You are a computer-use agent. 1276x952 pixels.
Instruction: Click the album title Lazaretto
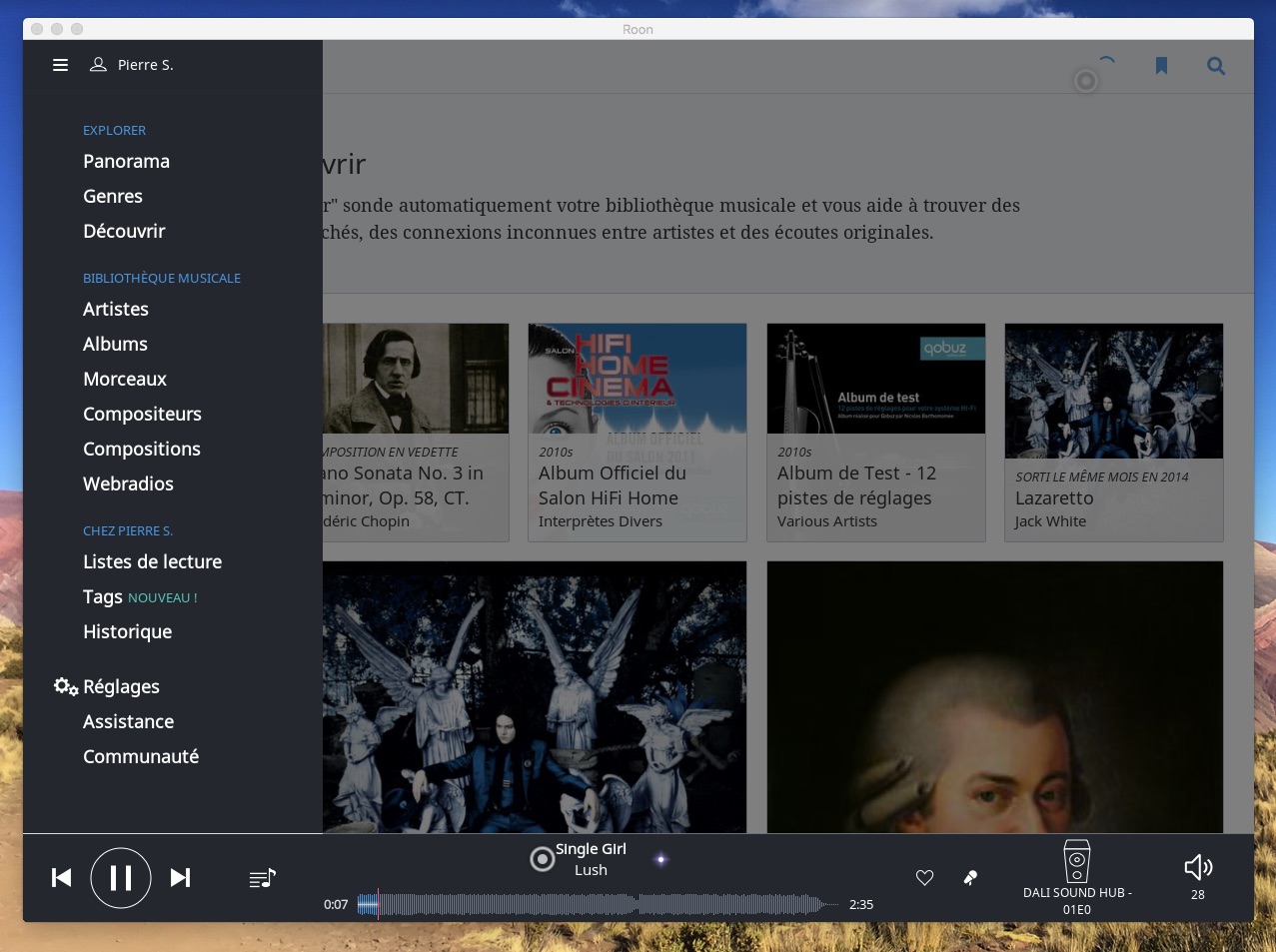tap(1054, 498)
